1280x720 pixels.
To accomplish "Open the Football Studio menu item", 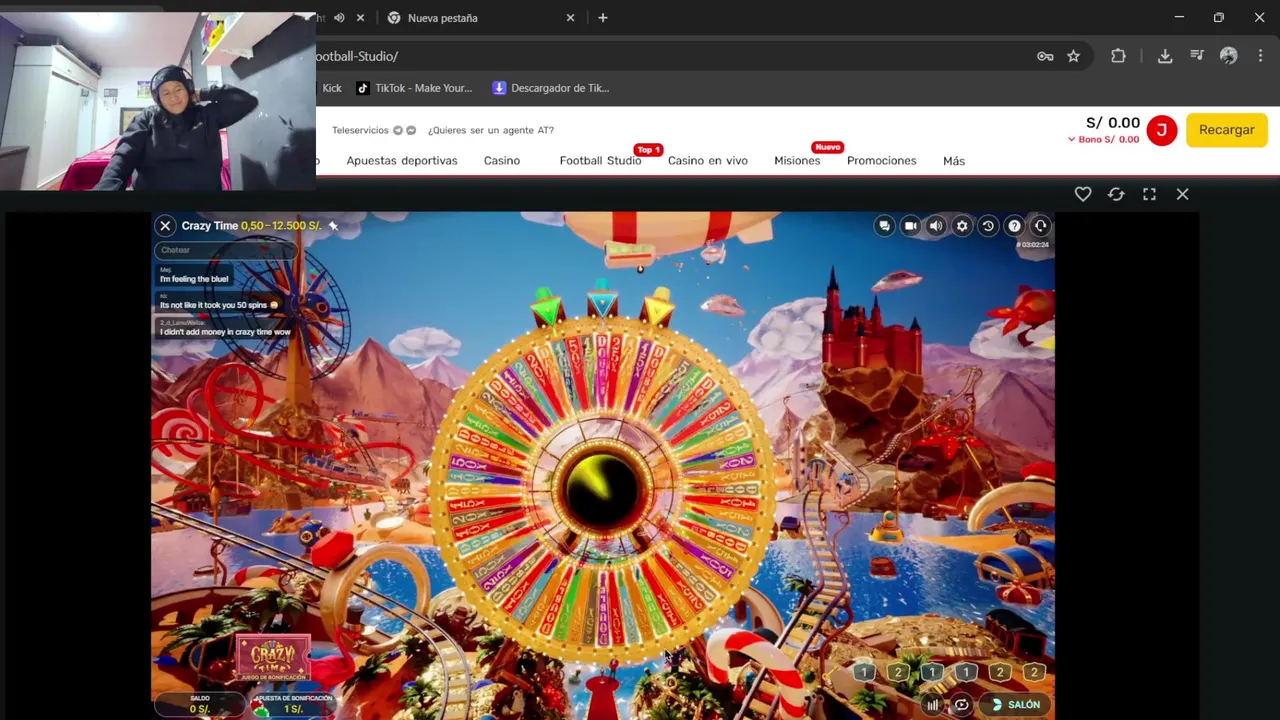I will (x=600, y=160).
